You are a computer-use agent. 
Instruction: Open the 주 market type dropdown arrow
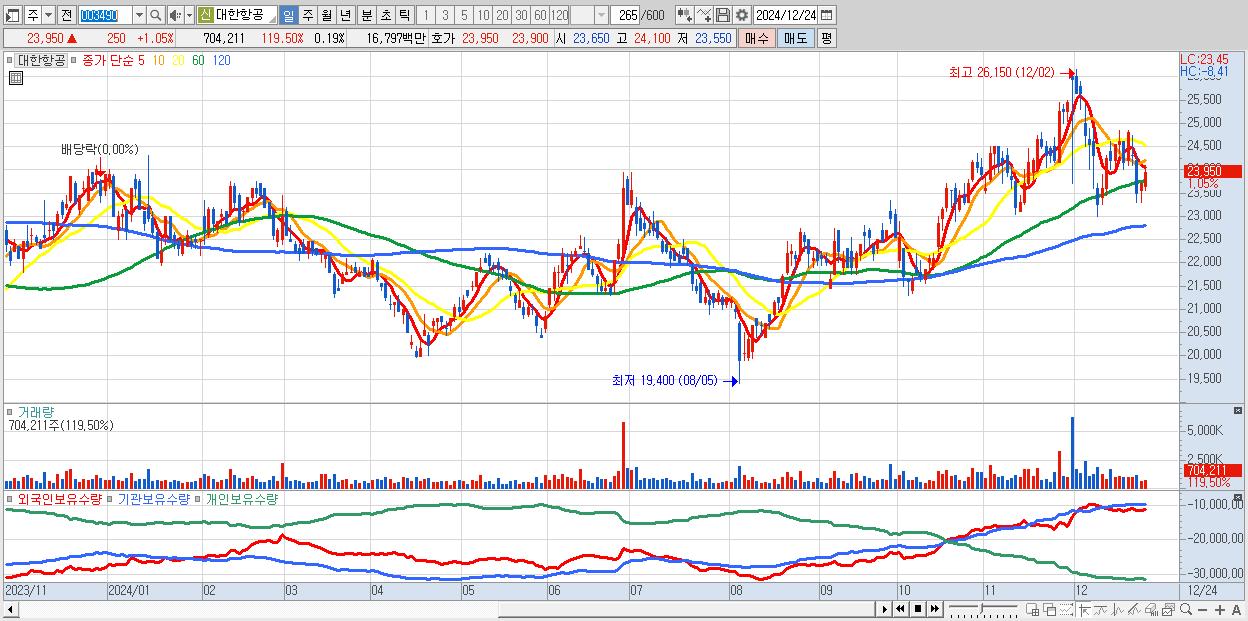pos(48,16)
